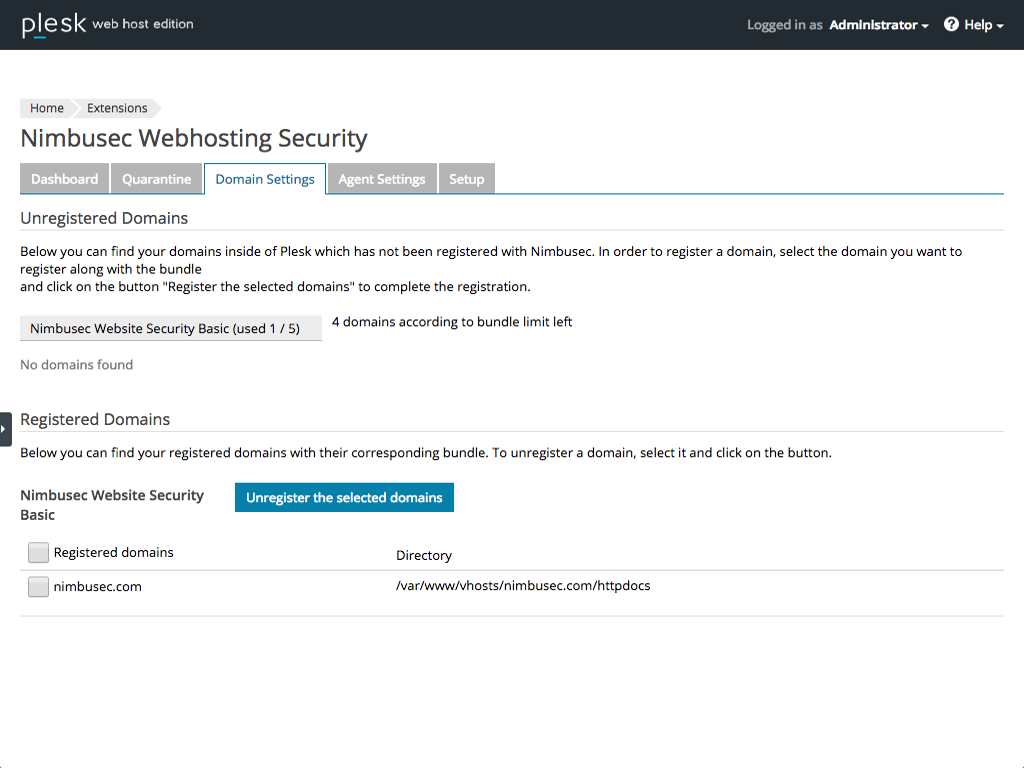Click the Nimbusec Webhosting Security page title
This screenshot has width=1024, height=768.
(x=194, y=138)
